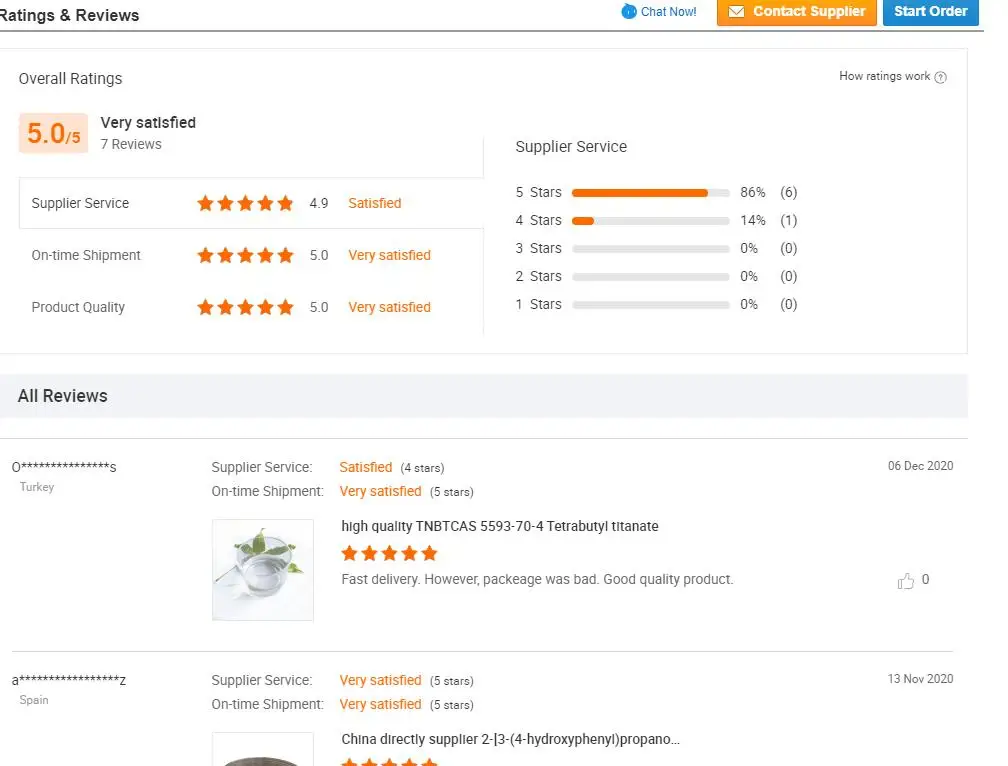
Task: Open Chat Now messenger link
Action: click(x=659, y=12)
